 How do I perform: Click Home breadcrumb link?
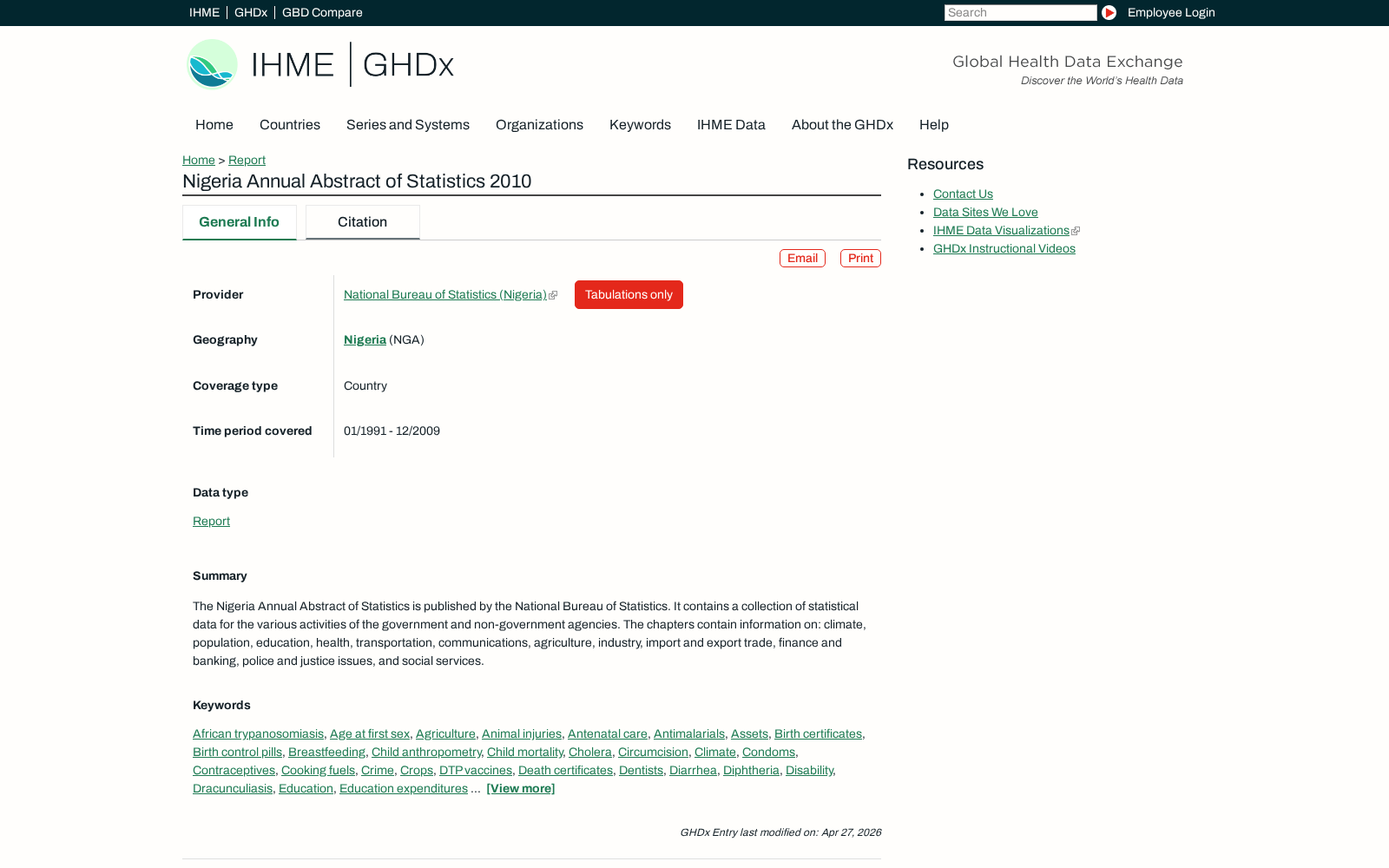pos(199,160)
